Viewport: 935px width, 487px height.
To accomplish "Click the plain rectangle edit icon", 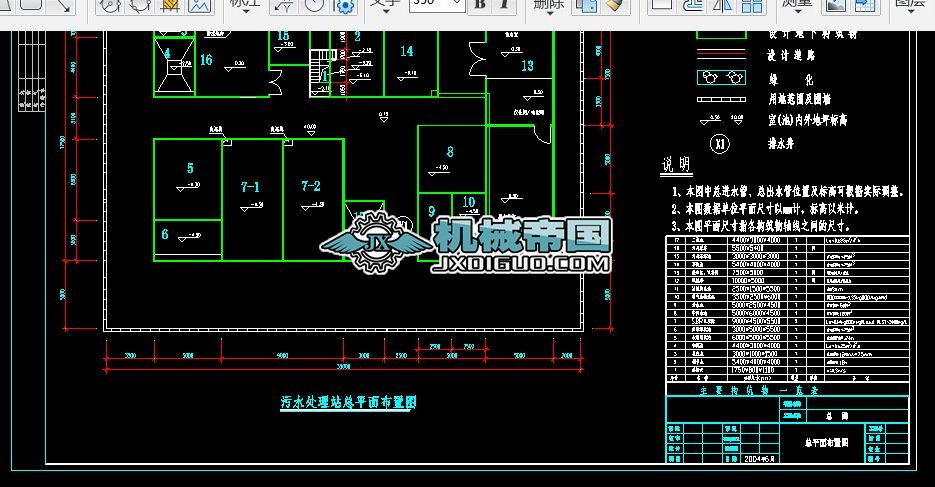I will click(662, 5).
